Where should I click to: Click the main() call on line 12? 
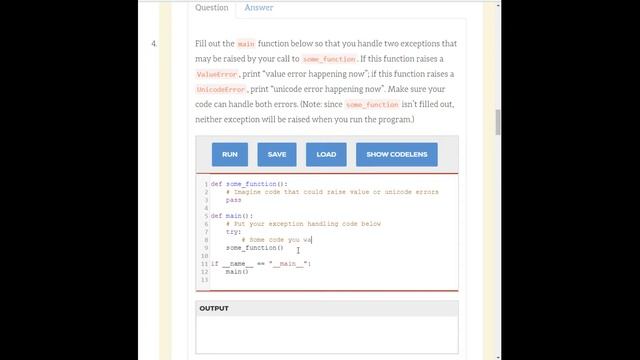[237, 272]
